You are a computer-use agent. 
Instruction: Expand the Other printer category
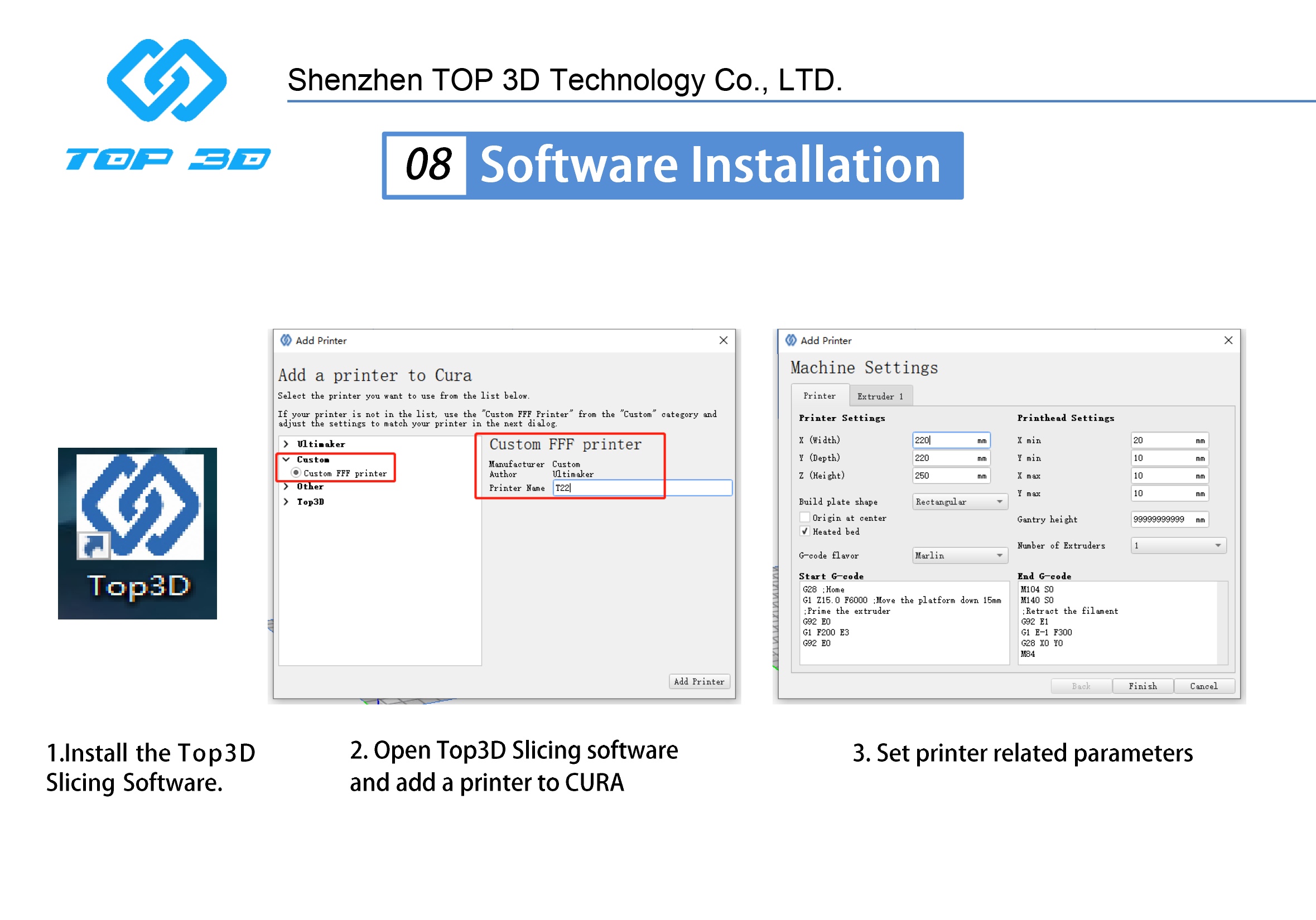click(286, 486)
